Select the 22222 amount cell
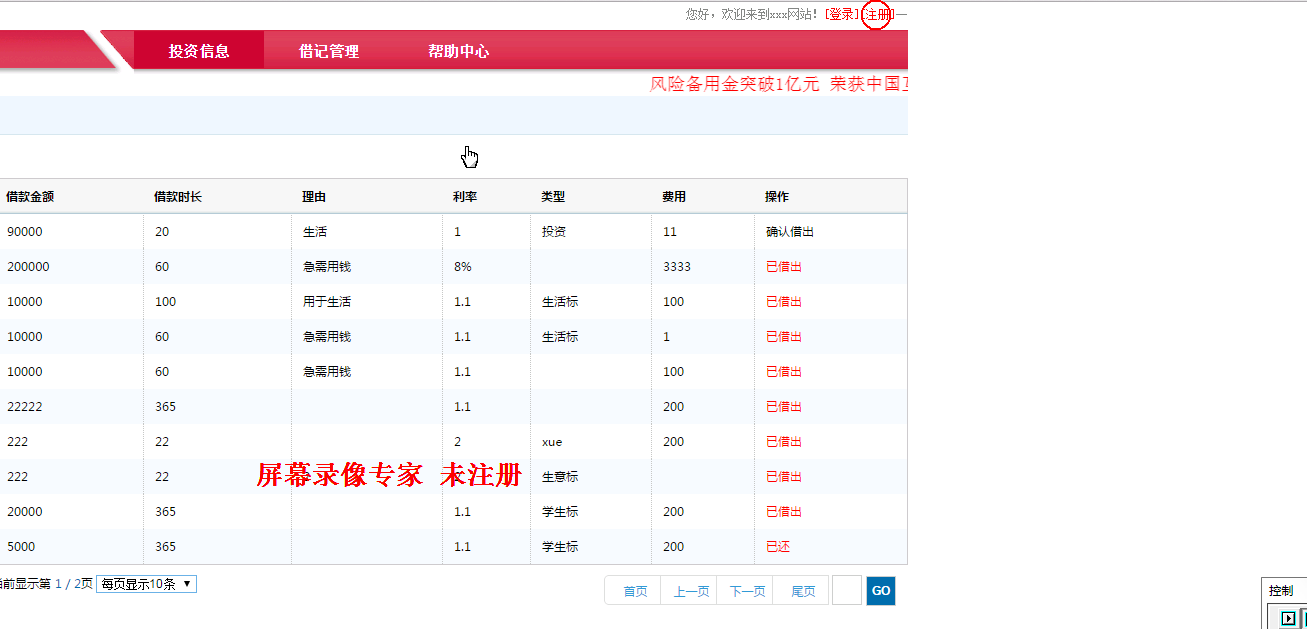The image size is (1307, 629). 25,407
